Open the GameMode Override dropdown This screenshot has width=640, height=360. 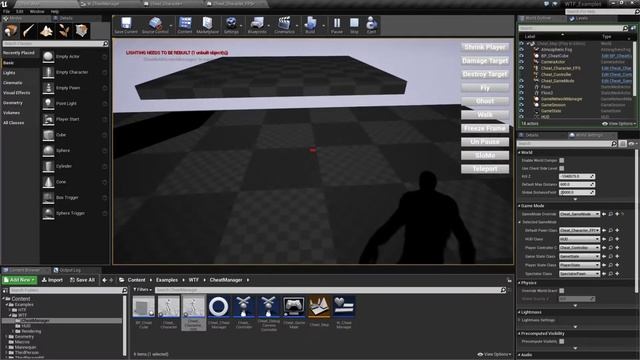[579, 214]
